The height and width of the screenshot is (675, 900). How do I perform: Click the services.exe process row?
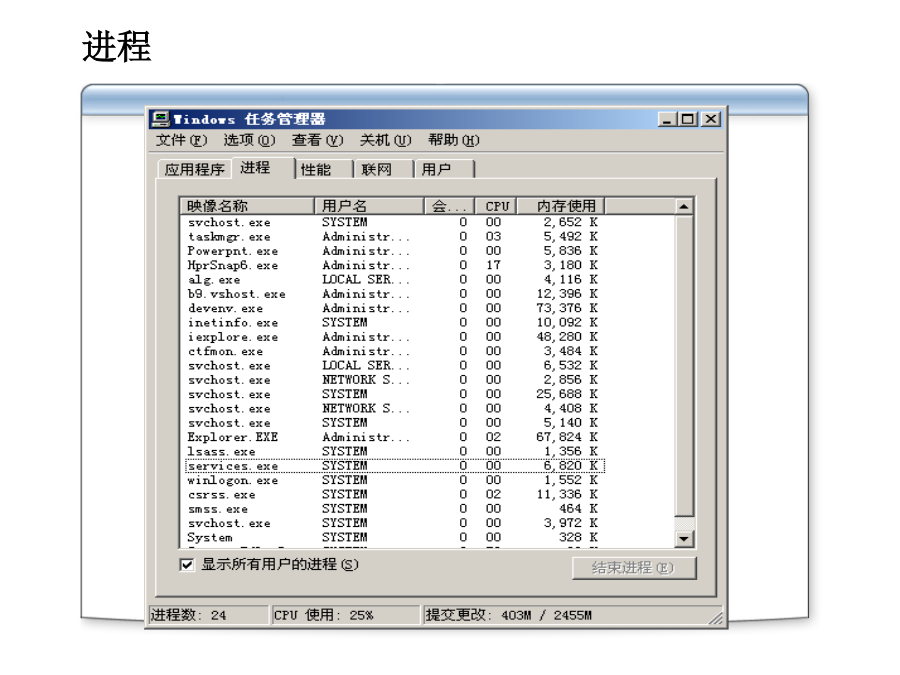[393, 466]
